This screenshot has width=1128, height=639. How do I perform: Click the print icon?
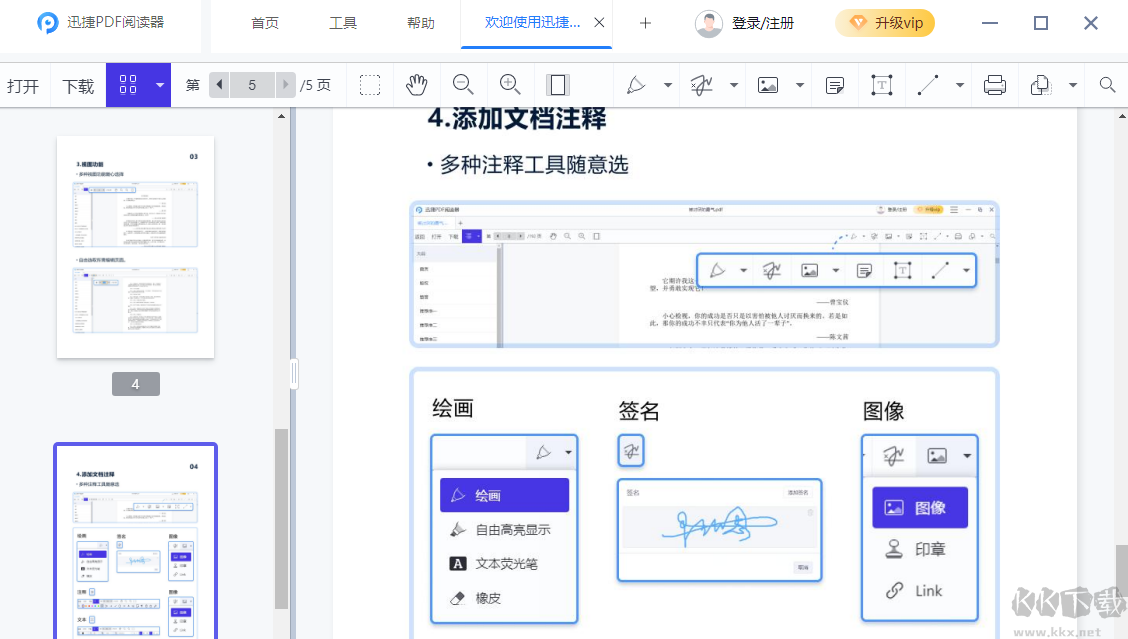(994, 85)
